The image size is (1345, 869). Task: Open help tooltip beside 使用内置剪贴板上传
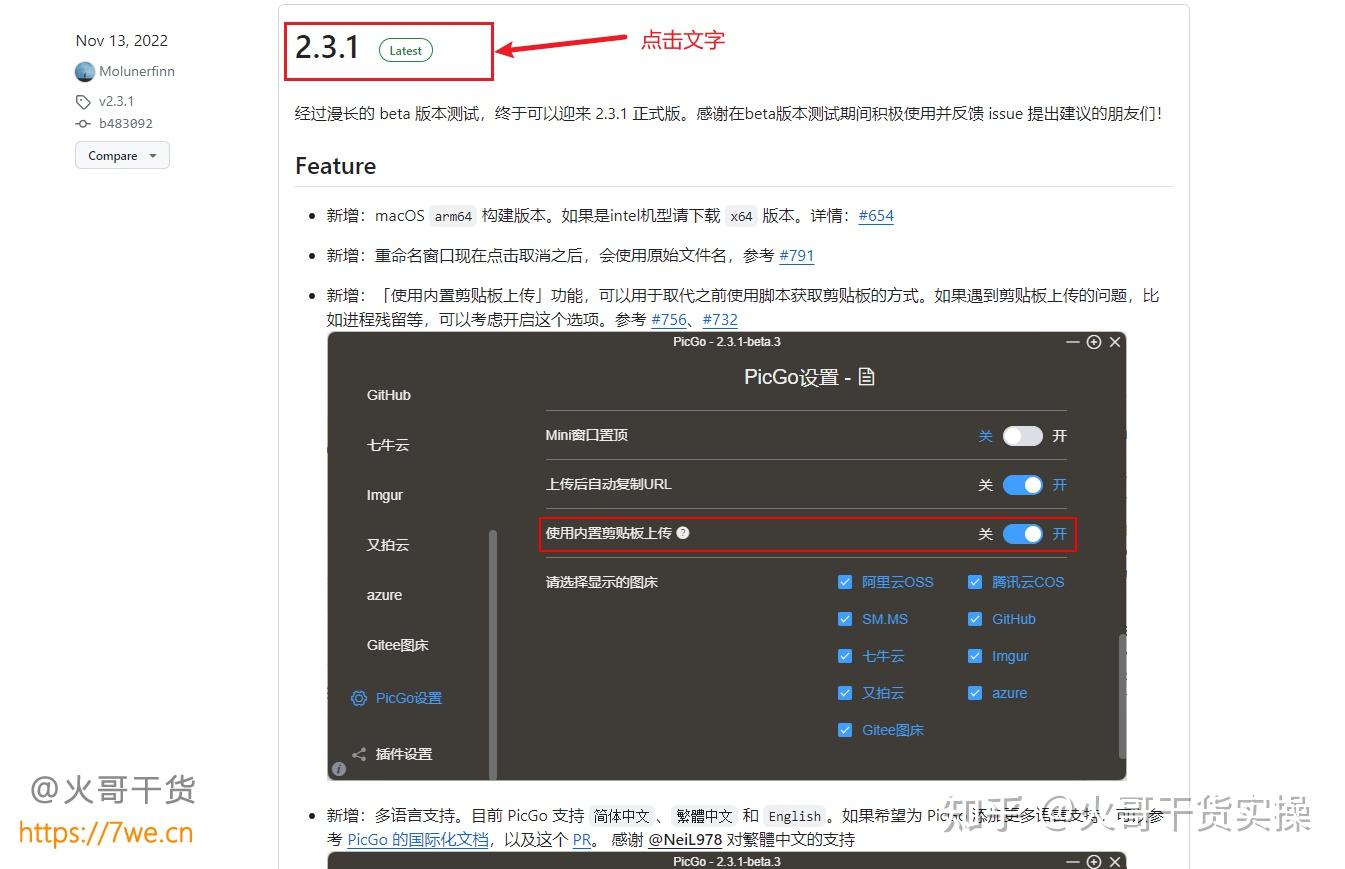pyautogui.click(x=682, y=533)
